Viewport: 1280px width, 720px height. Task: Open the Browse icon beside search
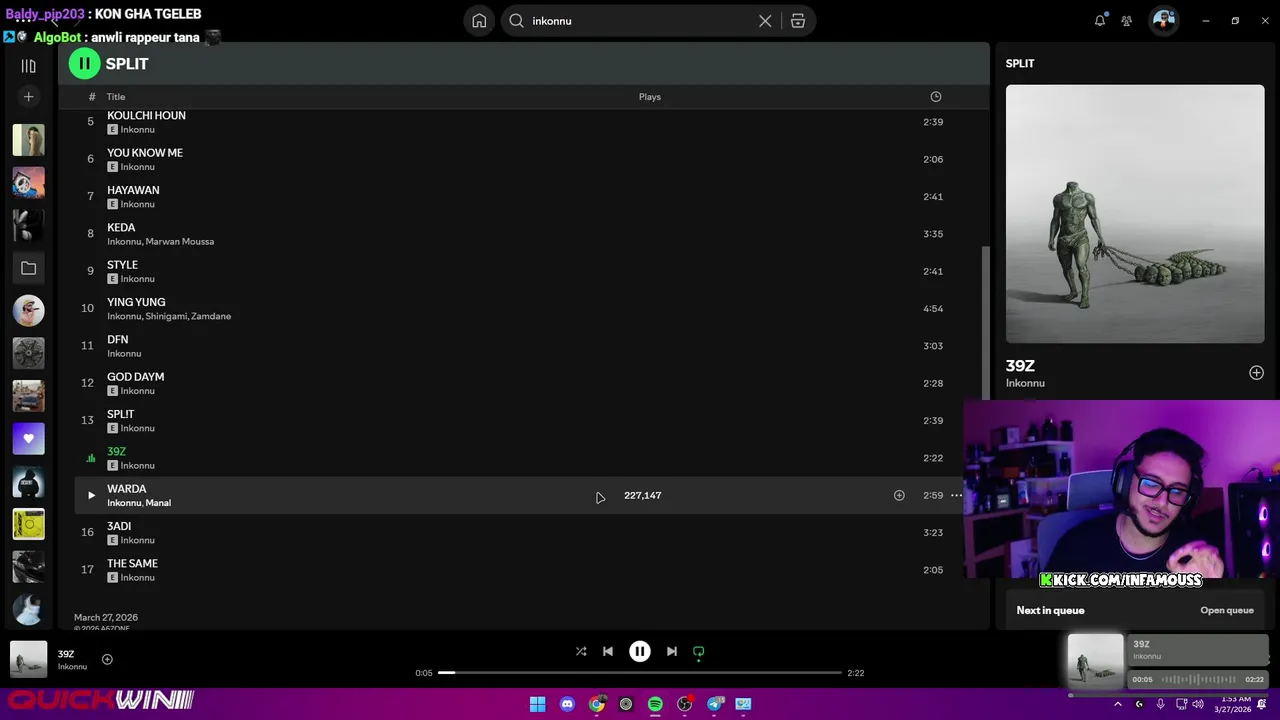(x=798, y=21)
